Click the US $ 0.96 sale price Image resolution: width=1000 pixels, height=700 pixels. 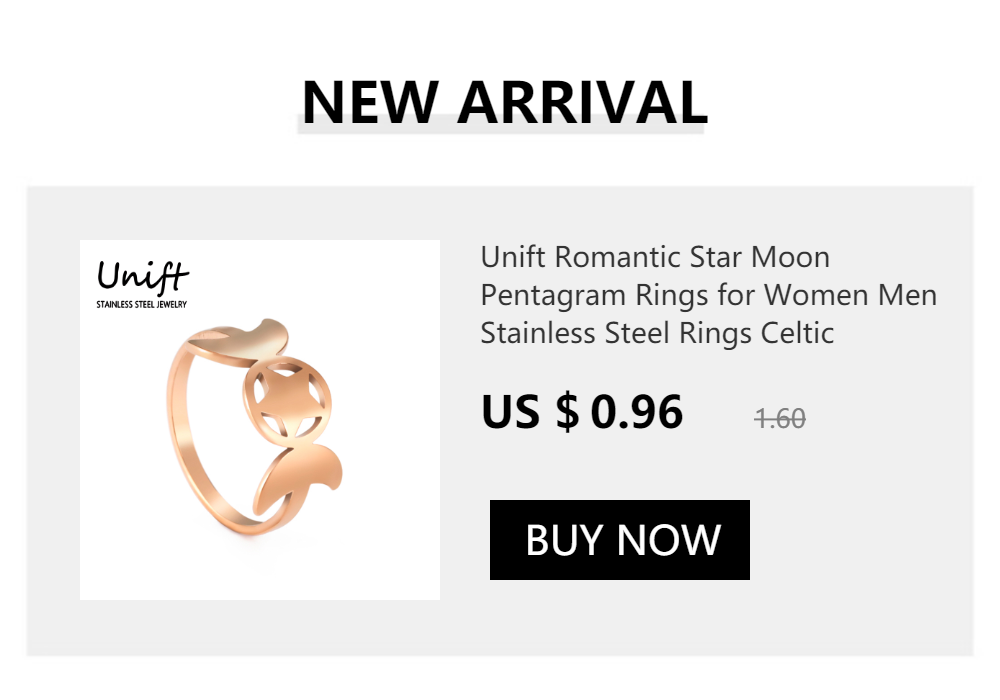pos(582,412)
